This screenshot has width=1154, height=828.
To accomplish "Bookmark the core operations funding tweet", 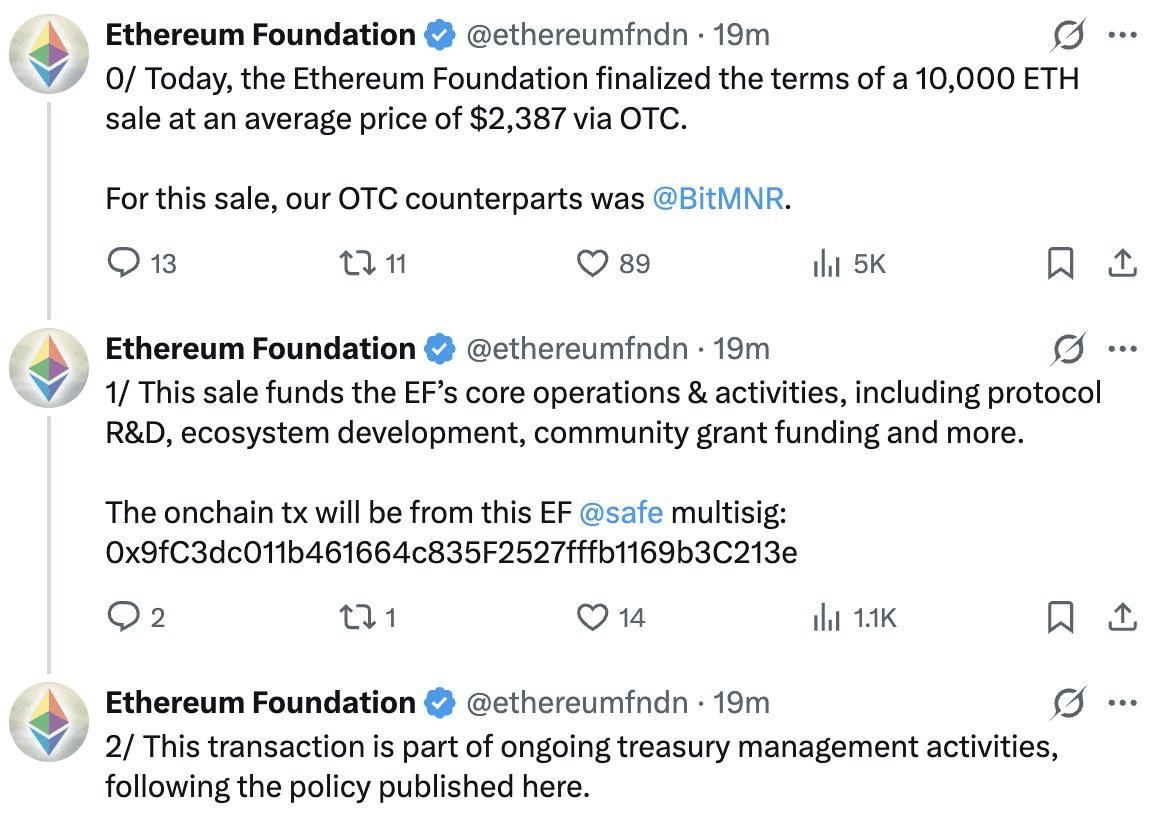I will coord(1060,618).
